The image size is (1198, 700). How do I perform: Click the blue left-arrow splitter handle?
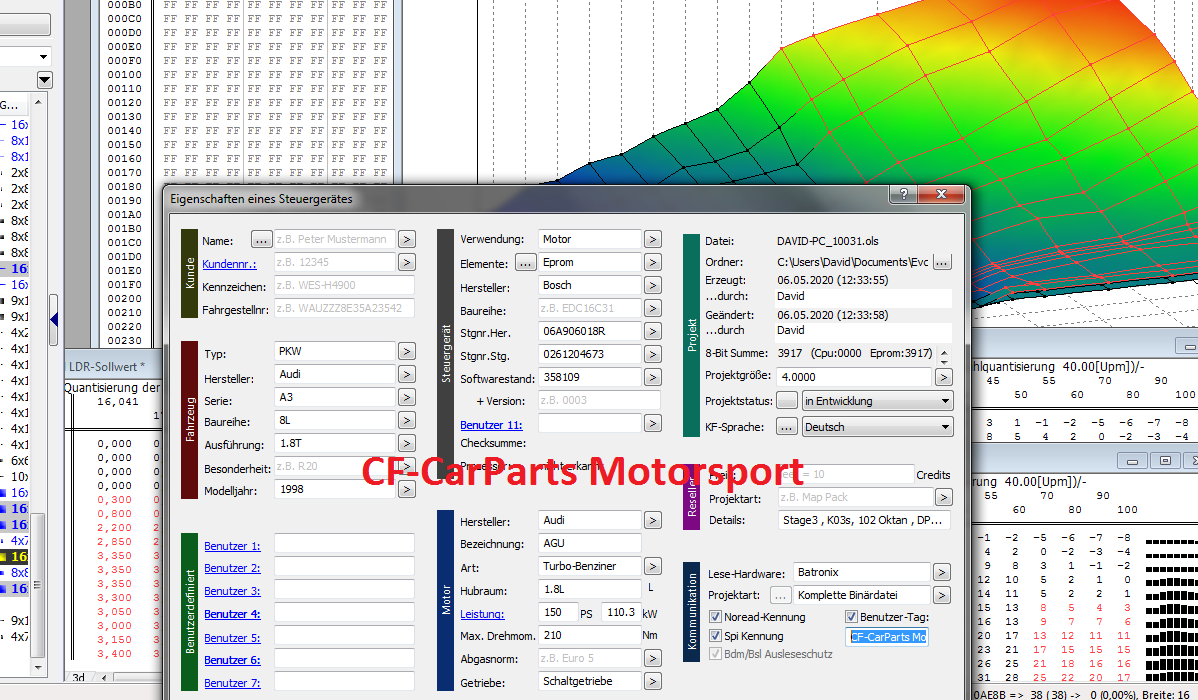point(53,319)
